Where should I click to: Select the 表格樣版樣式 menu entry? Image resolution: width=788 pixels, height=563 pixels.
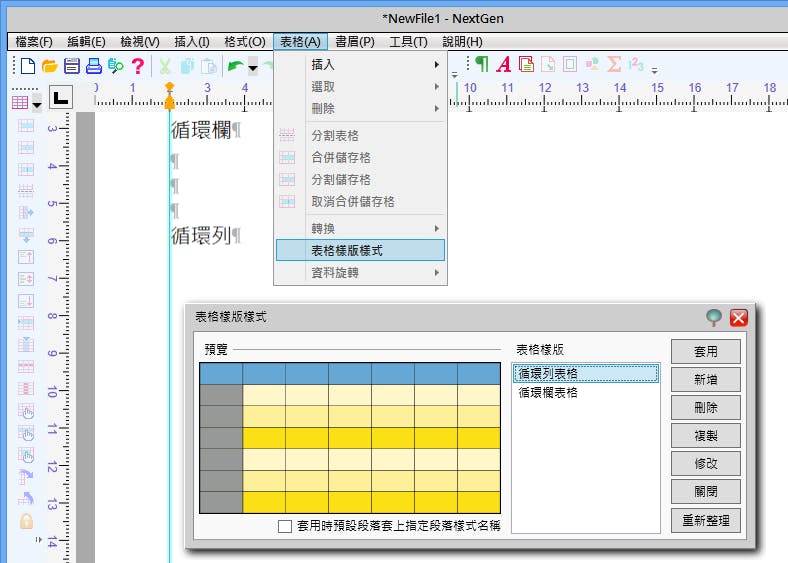(x=360, y=250)
